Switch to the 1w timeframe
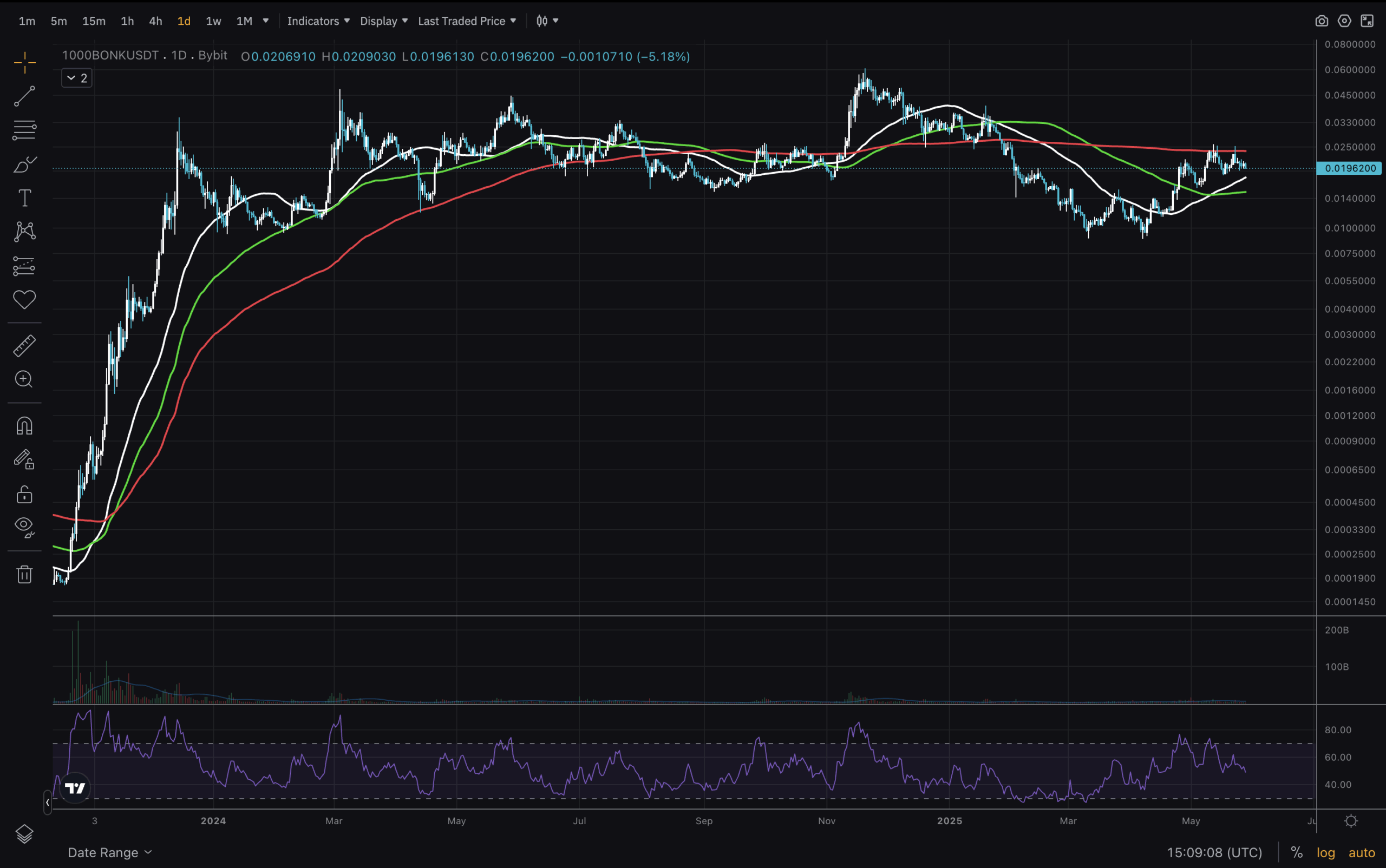The width and height of the screenshot is (1386, 868). (213, 21)
